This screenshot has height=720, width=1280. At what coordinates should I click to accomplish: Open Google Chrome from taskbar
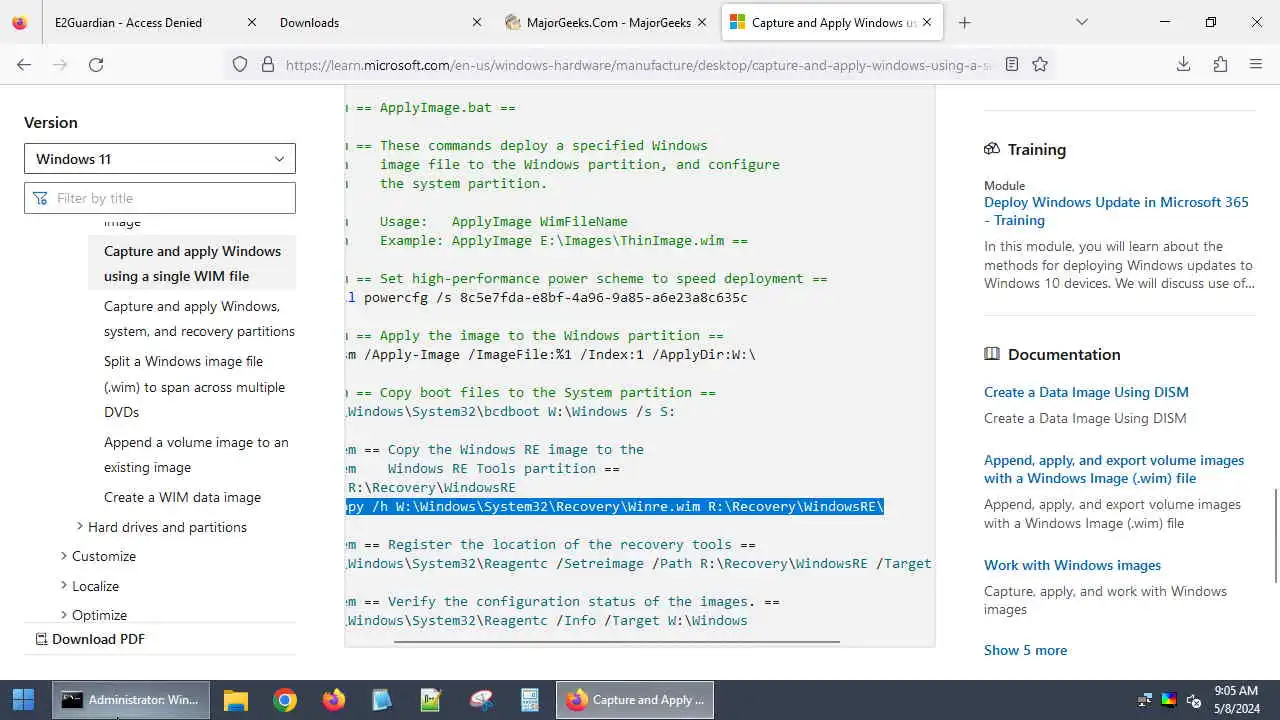(285, 700)
